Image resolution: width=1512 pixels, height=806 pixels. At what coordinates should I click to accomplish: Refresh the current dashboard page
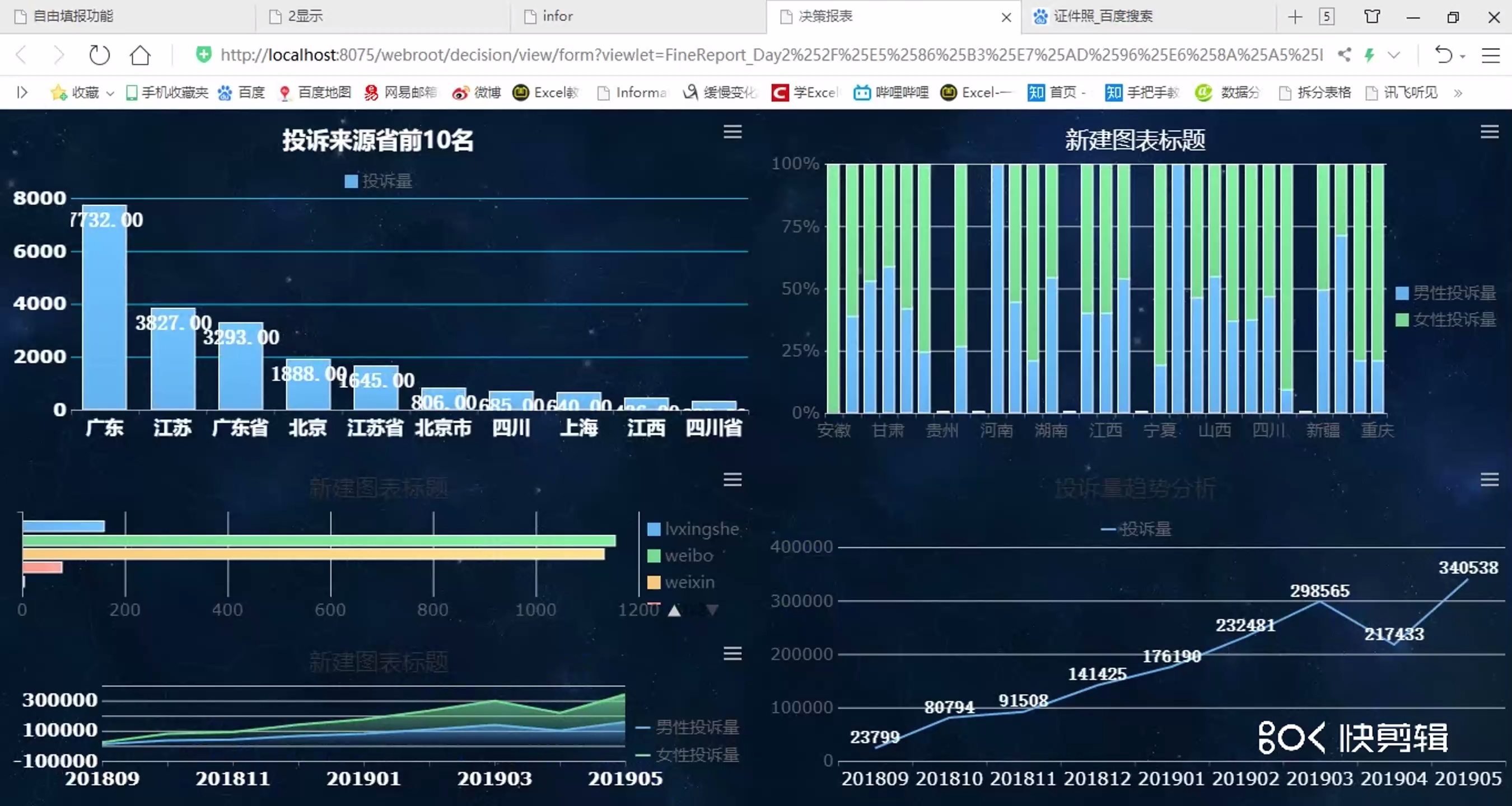coord(99,54)
